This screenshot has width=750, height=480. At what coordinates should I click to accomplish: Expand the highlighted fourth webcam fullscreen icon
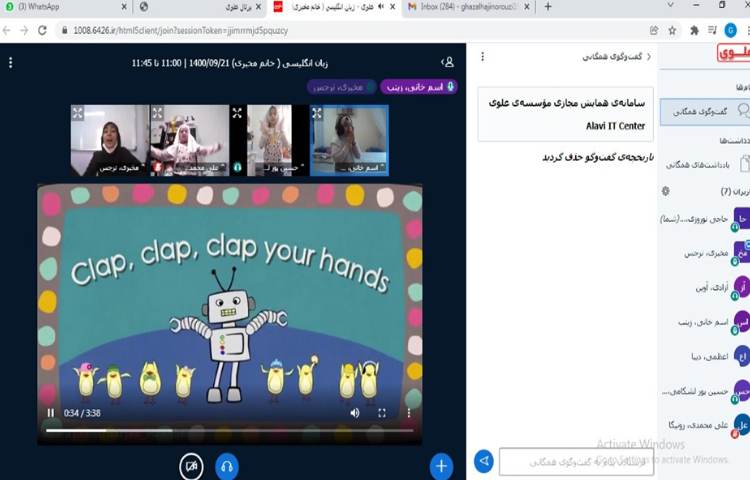coord(317,113)
